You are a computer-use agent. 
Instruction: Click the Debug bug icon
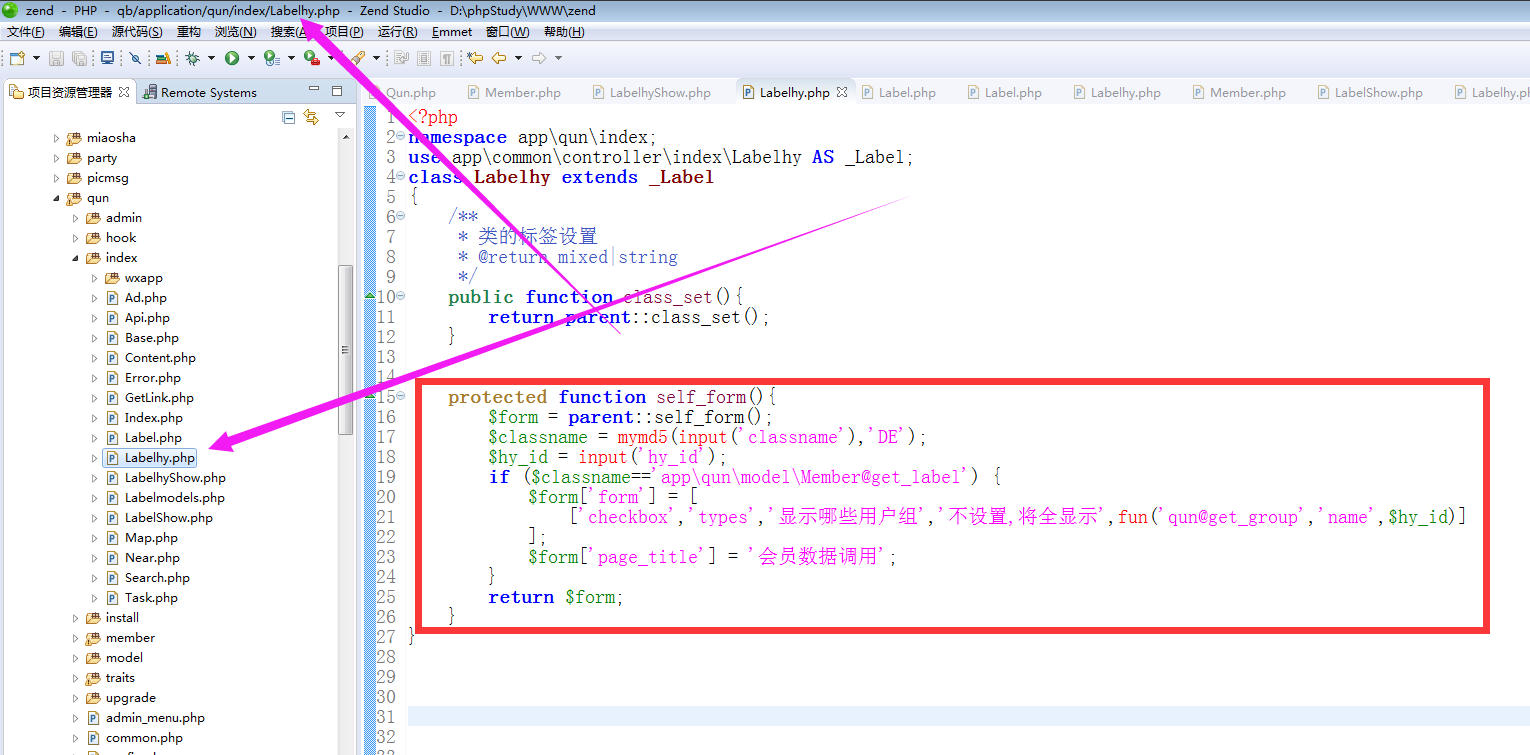(192, 58)
